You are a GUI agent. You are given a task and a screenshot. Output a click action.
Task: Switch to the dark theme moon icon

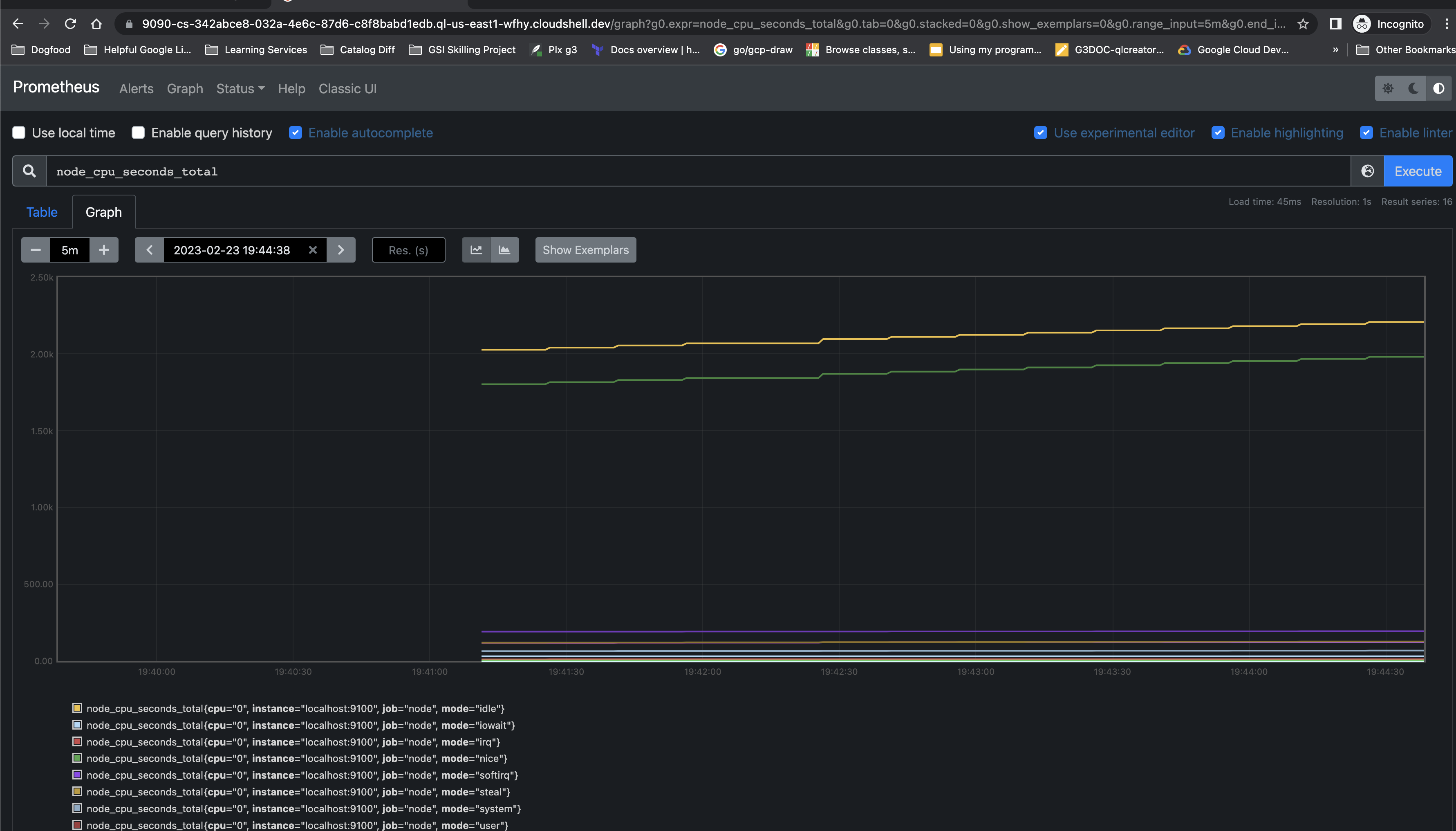pos(1413,88)
